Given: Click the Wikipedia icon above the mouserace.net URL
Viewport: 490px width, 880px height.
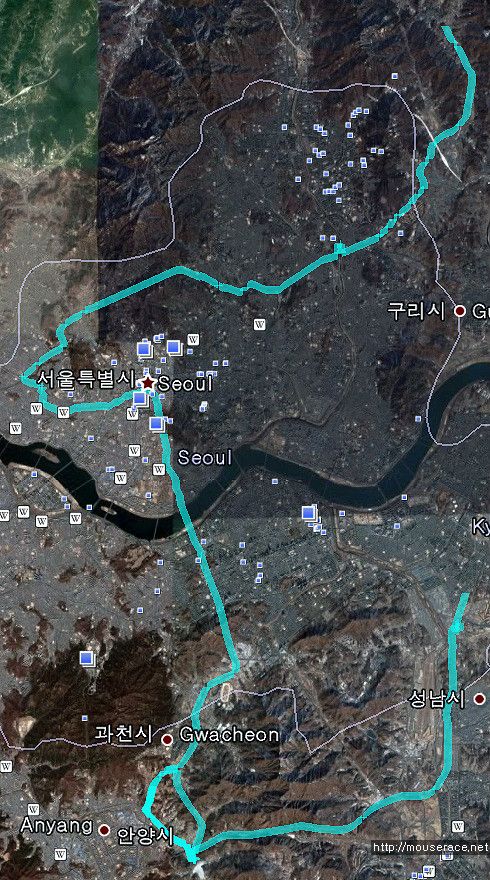Looking at the screenshot, I should [458, 826].
